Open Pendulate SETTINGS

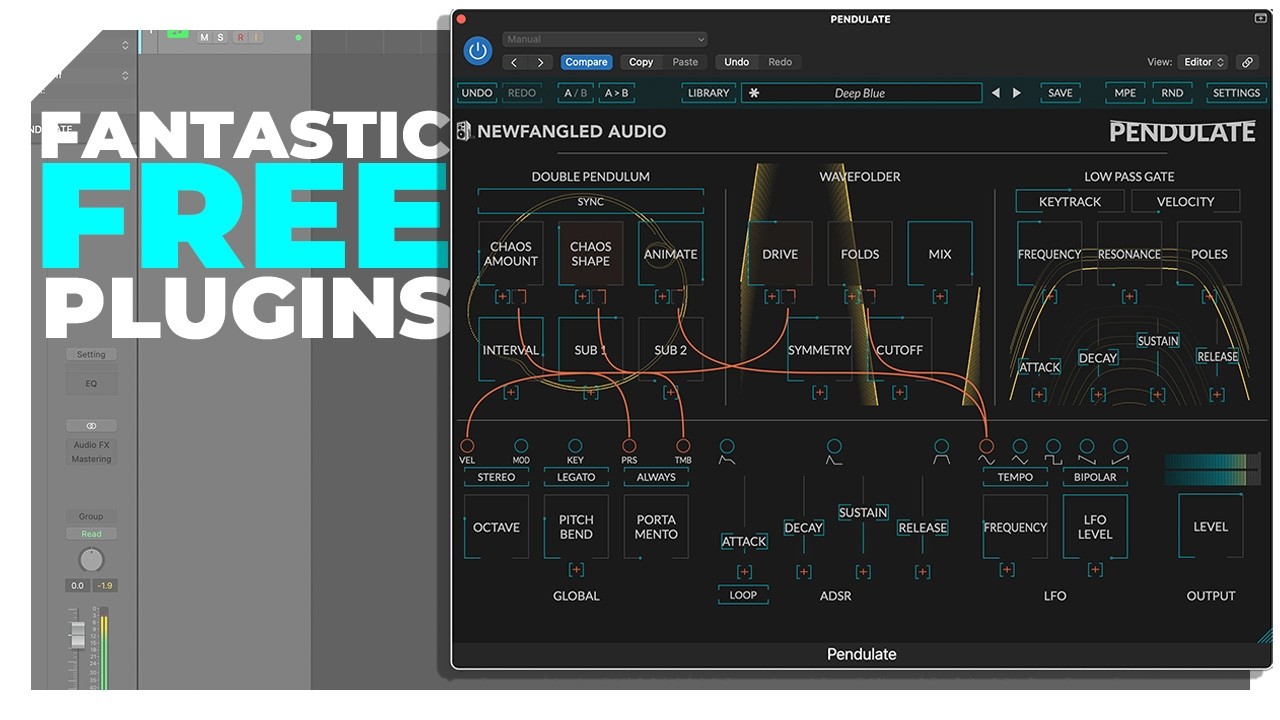(x=1236, y=93)
